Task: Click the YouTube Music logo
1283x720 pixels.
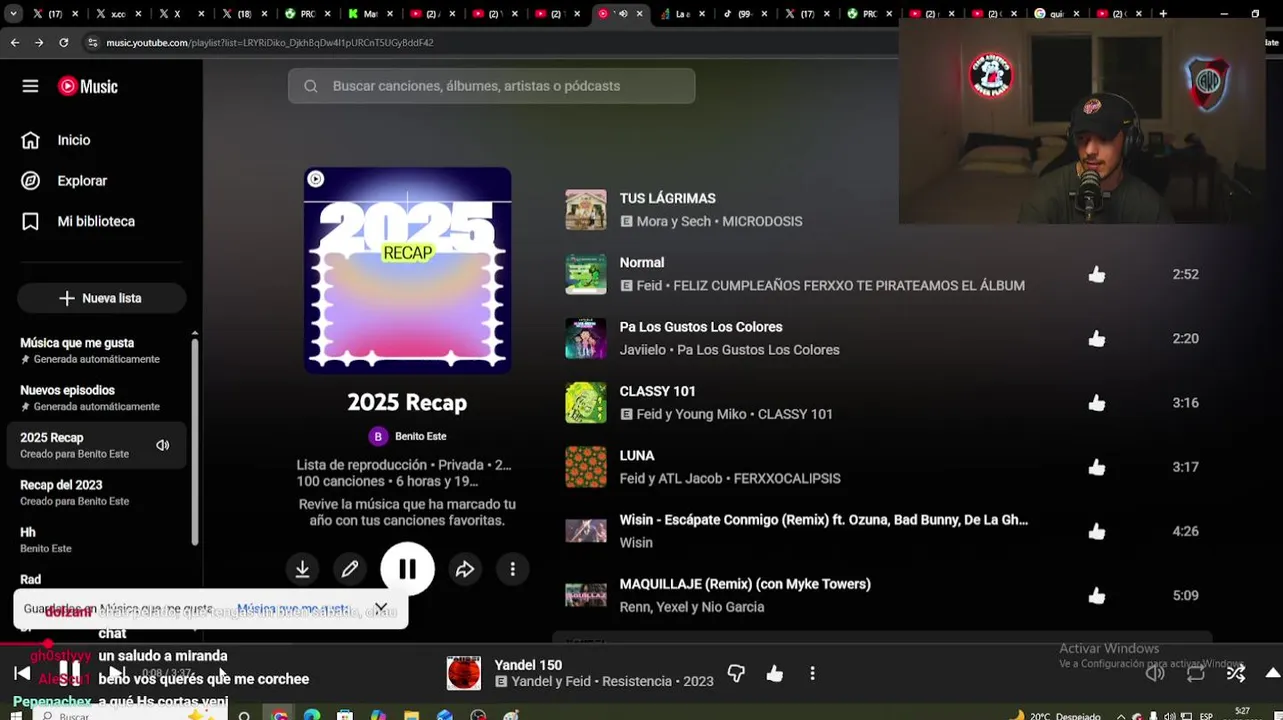Action: 88,86
